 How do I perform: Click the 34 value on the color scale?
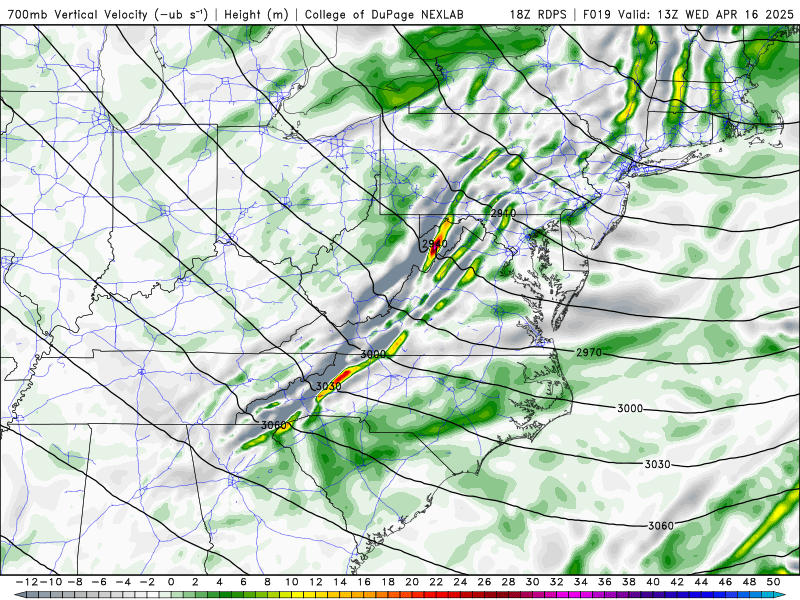click(581, 582)
